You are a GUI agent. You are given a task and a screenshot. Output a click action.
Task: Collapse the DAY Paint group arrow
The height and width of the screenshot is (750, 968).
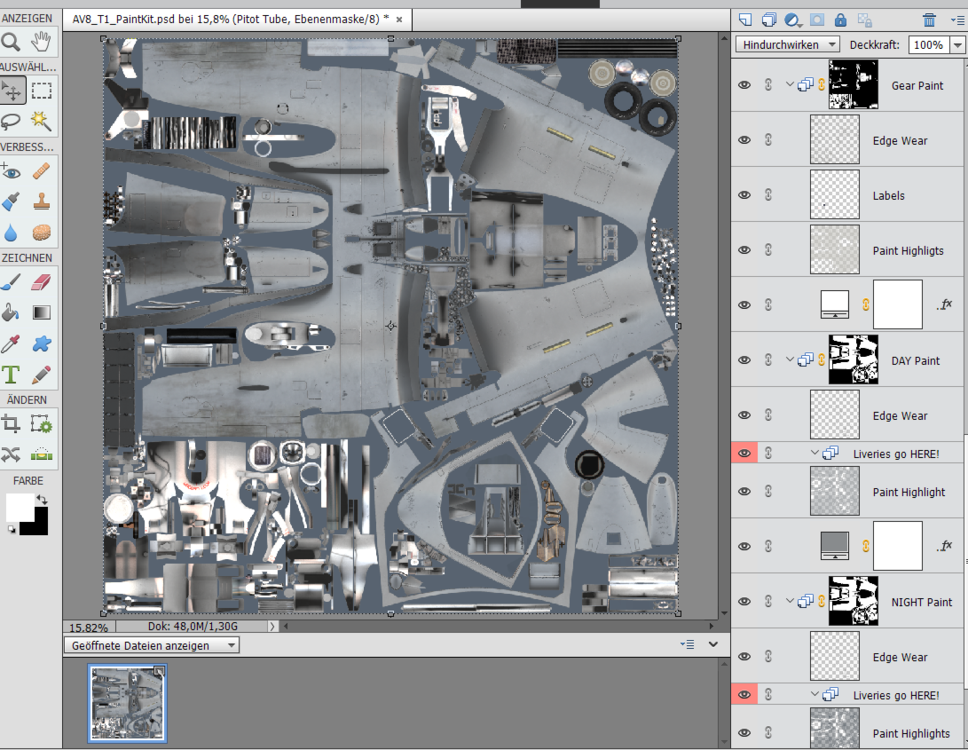coord(790,361)
